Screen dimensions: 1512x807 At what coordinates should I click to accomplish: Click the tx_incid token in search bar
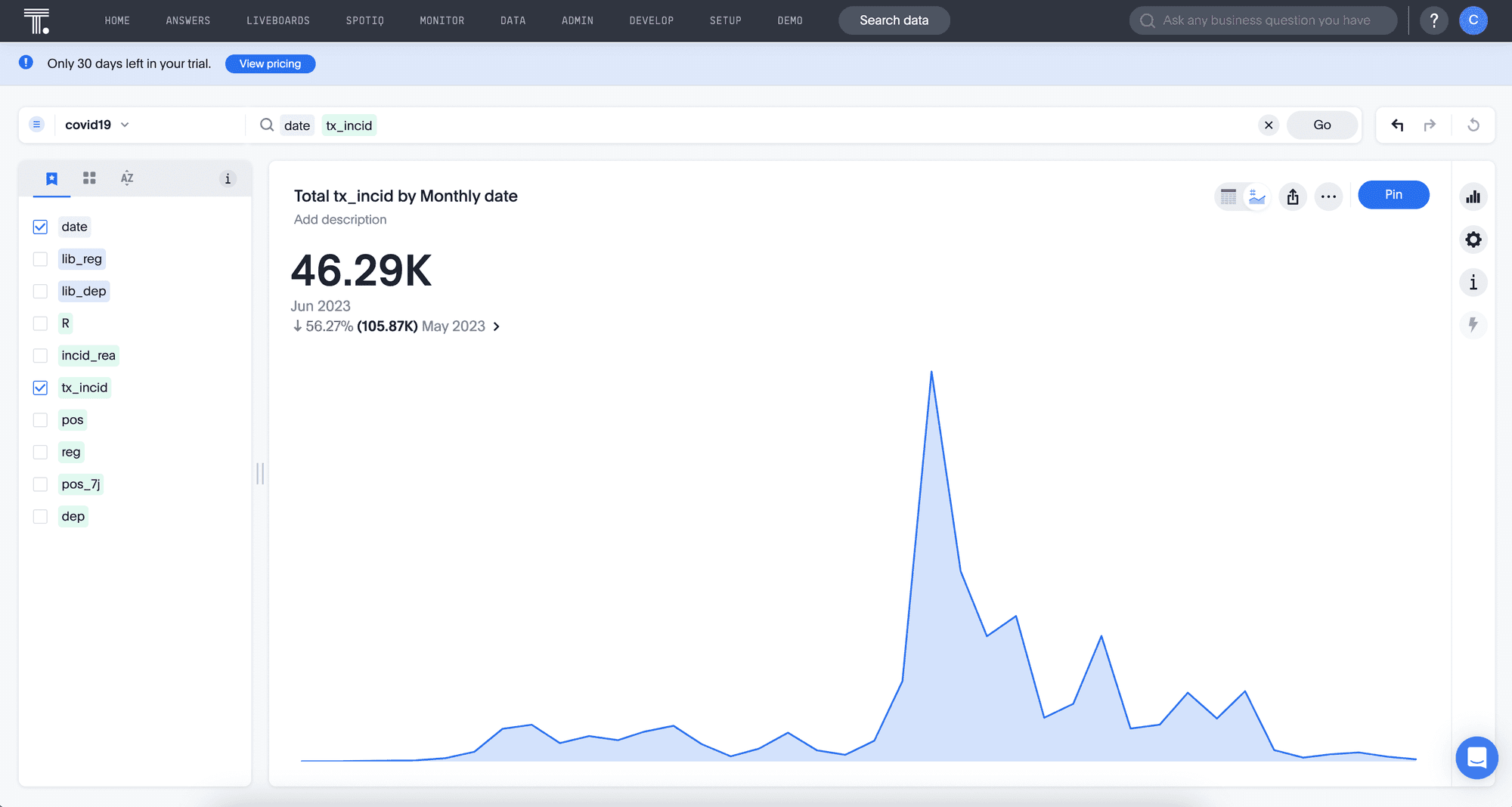coord(349,125)
